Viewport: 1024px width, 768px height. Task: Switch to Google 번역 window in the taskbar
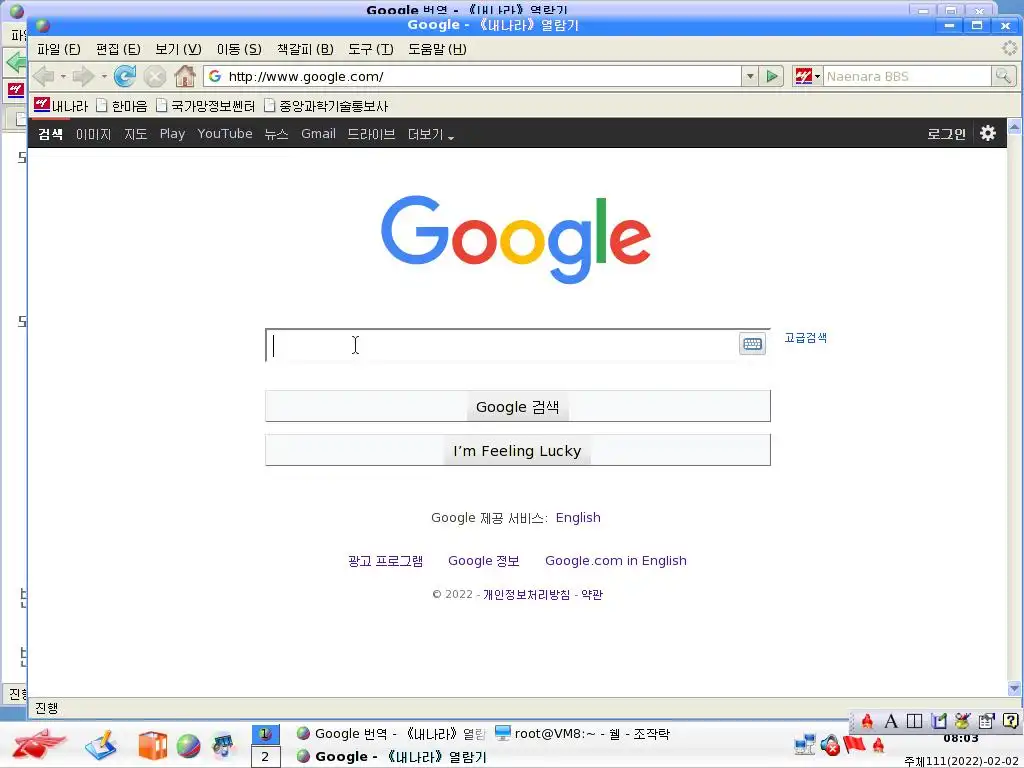(391, 733)
